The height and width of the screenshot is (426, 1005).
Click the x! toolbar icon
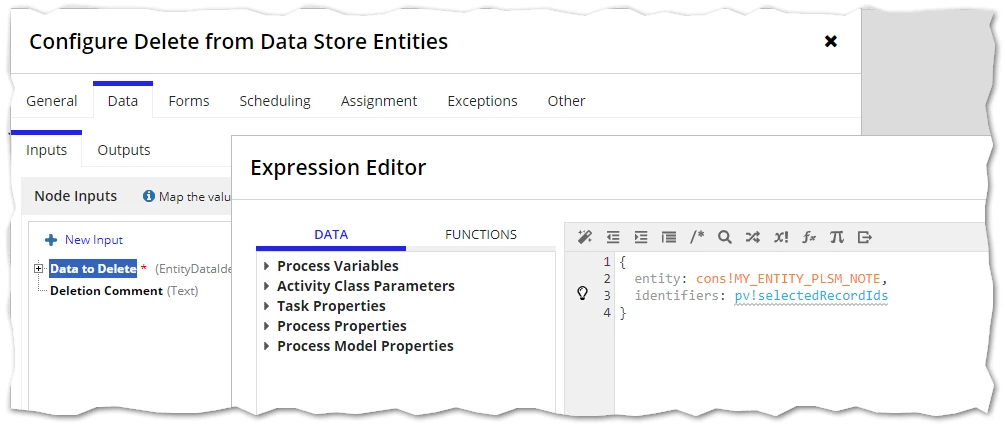pyautogui.click(x=781, y=237)
